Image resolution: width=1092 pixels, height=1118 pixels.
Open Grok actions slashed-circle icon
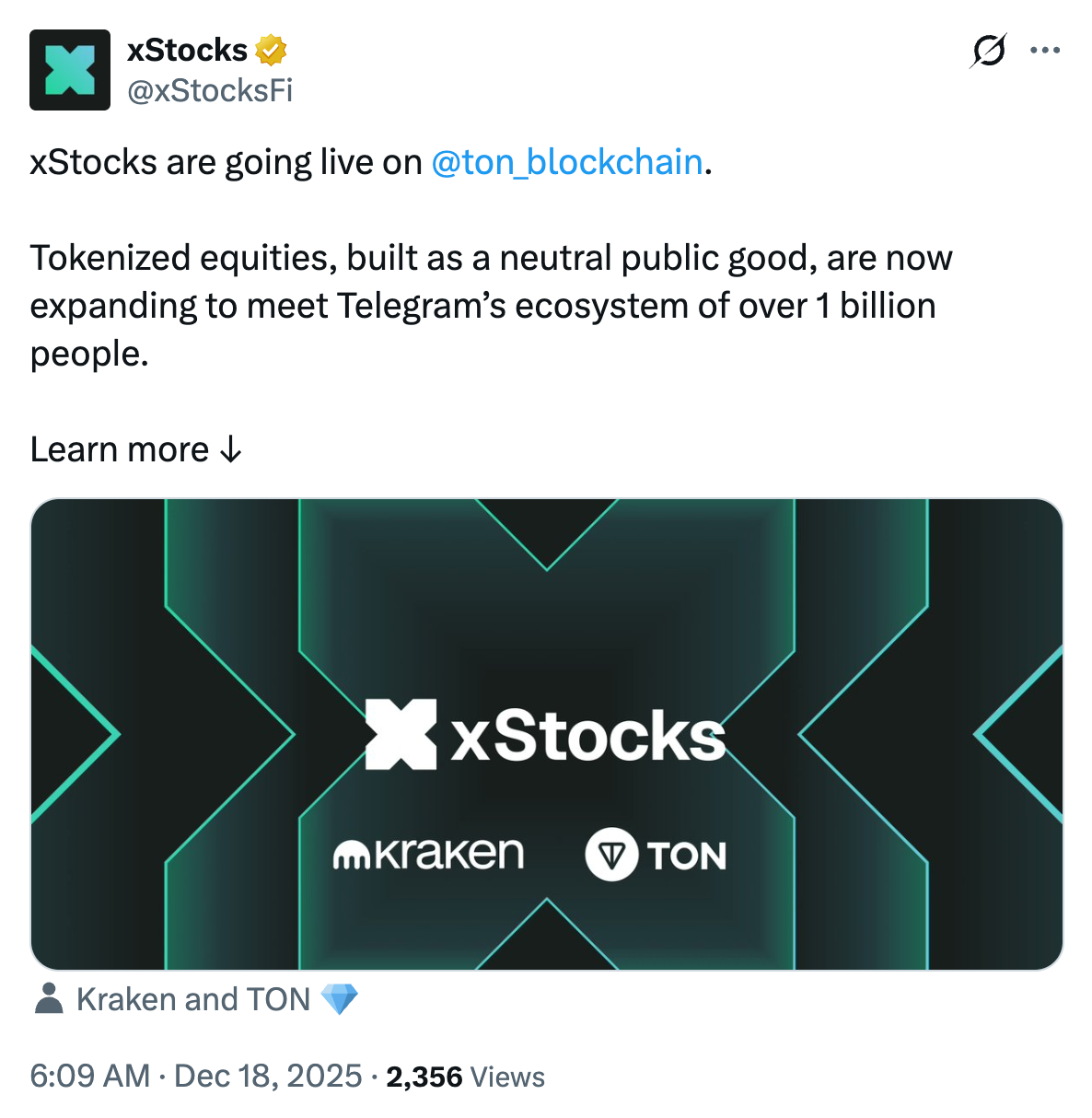click(x=988, y=51)
